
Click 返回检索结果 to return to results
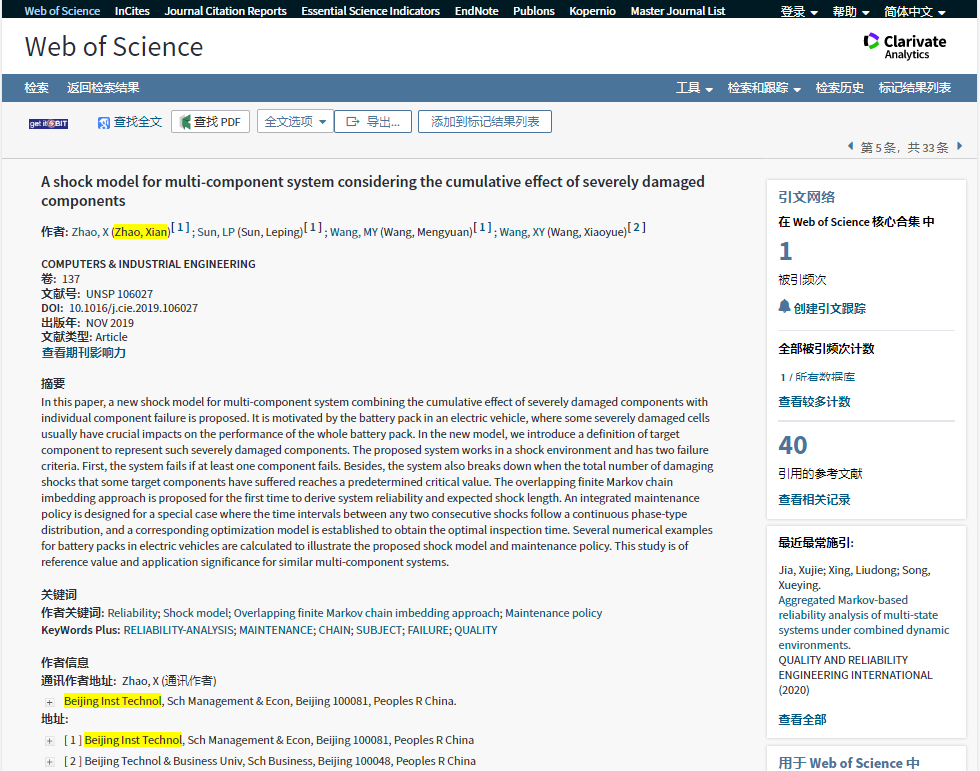click(103, 88)
